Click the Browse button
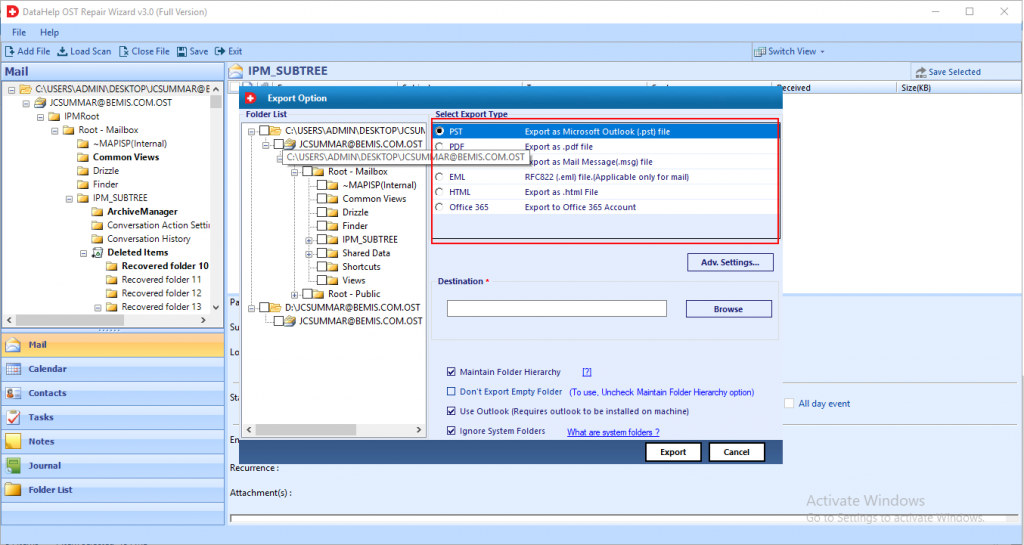Screen dimensions: 1024x545 click(728, 309)
